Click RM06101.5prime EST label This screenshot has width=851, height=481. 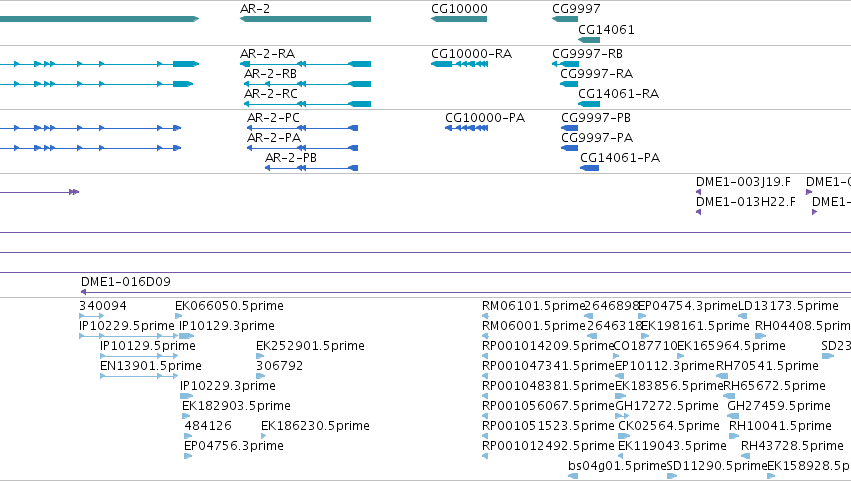(534, 306)
